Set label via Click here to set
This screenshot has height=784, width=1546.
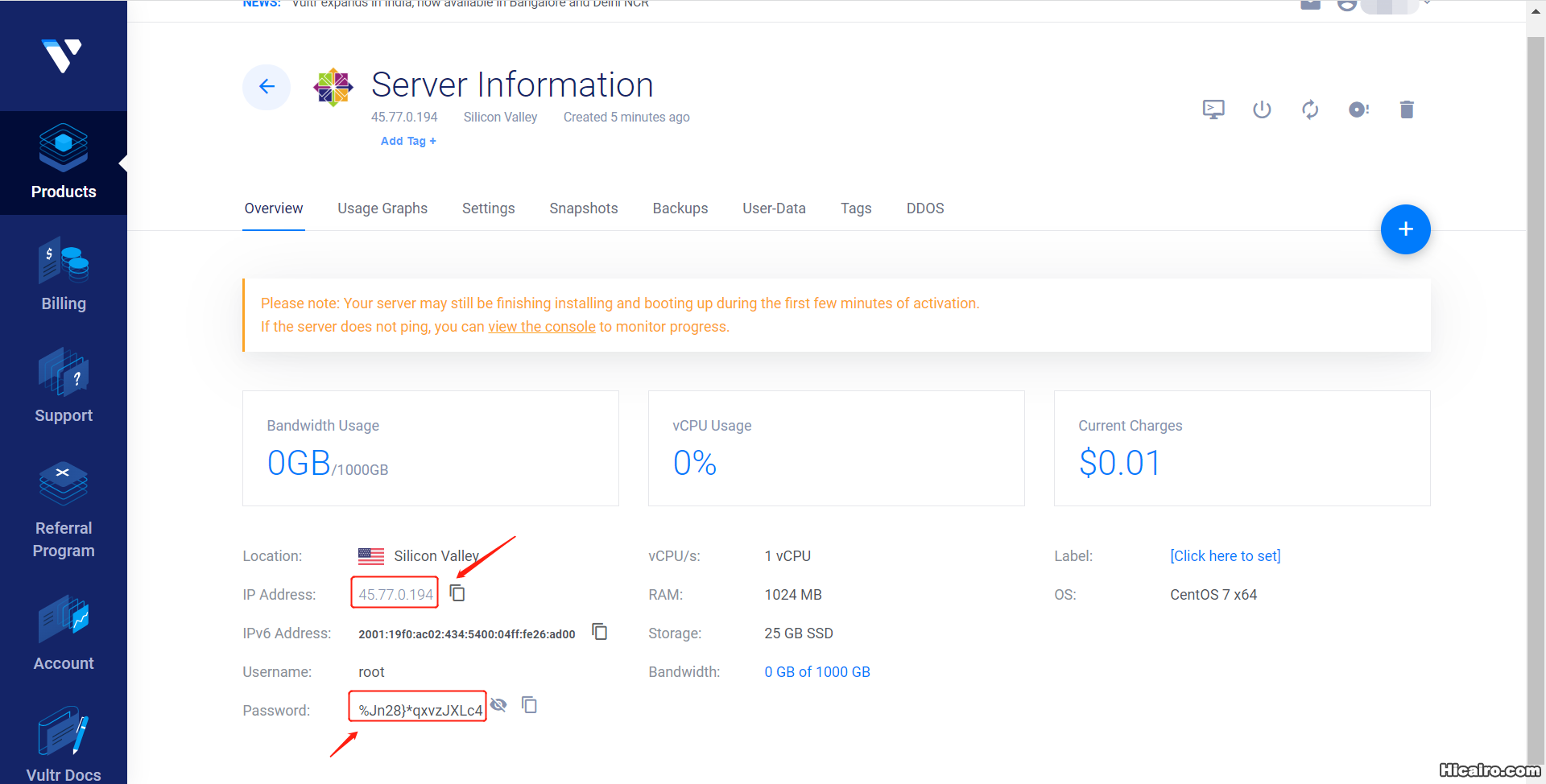tap(1225, 556)
